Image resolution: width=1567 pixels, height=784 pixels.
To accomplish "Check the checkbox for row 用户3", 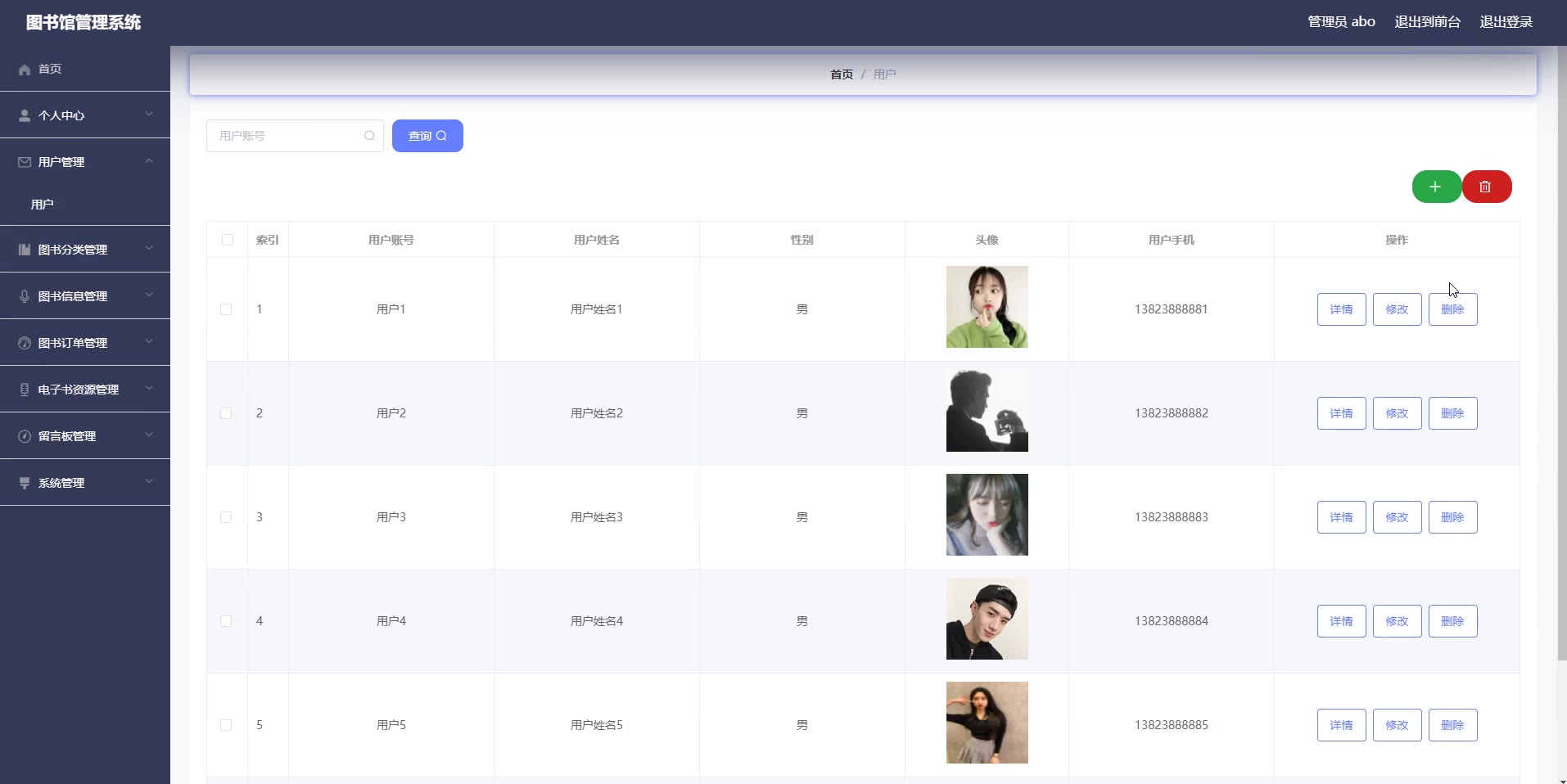I will pos(226,517).
